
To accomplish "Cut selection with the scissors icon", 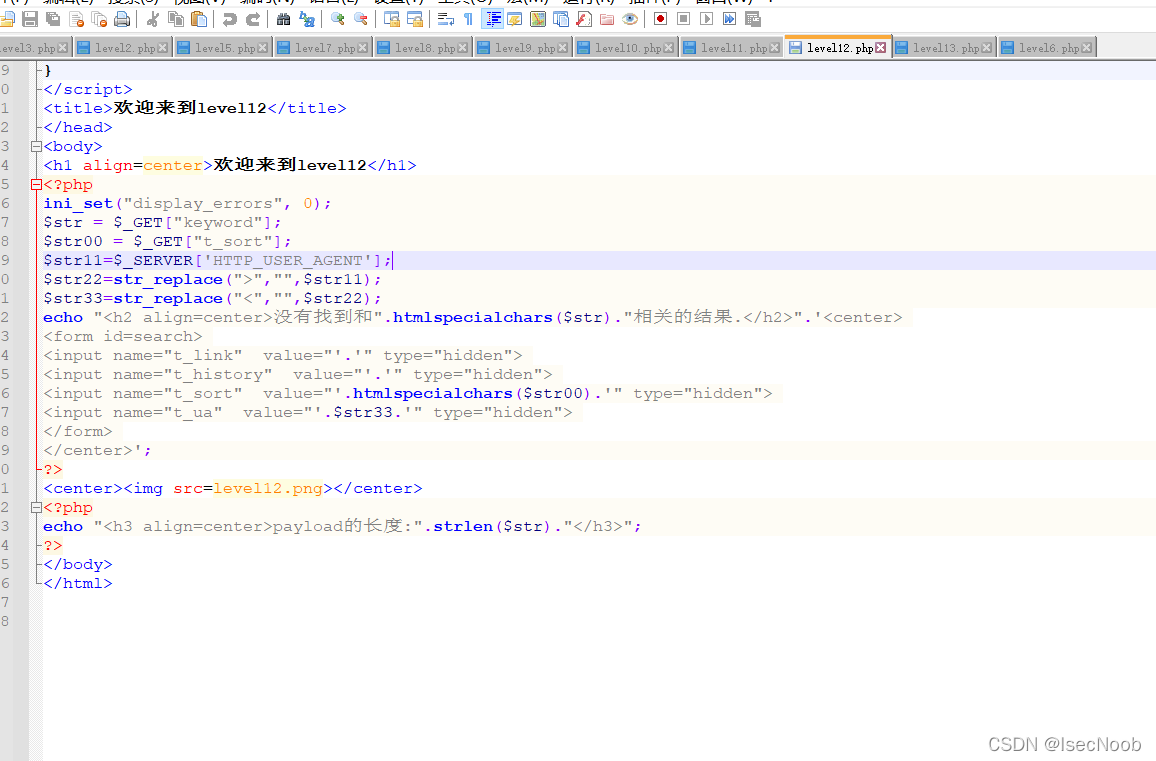I will point(153,18).
